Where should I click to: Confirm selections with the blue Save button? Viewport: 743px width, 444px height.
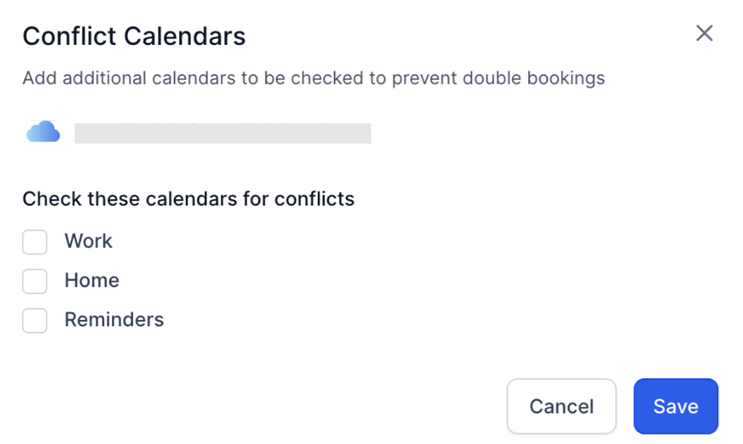coord(675,406)
